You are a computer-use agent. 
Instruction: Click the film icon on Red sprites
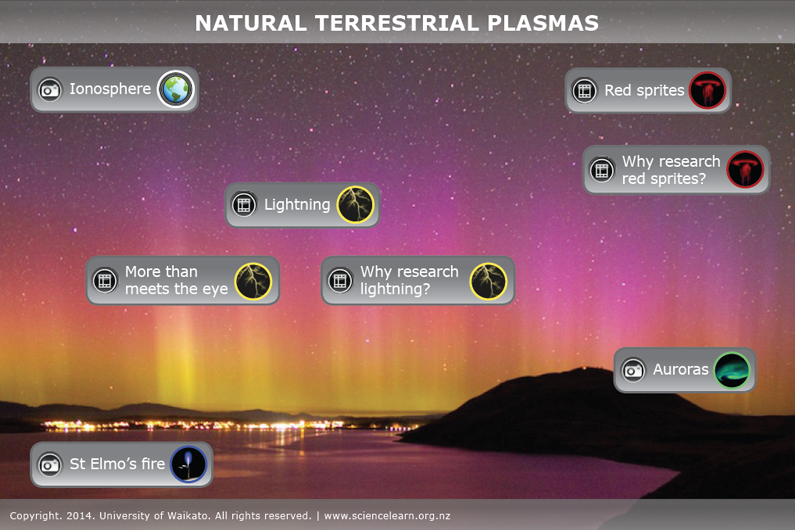coord(584,91)
